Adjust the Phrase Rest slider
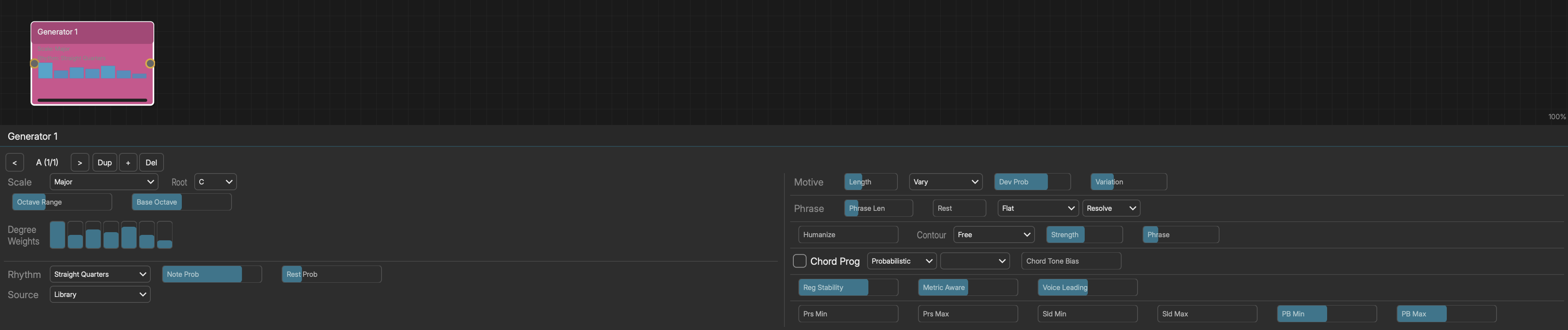The width and height of the screenshot is (1568, 330). (x=959, y=208)
